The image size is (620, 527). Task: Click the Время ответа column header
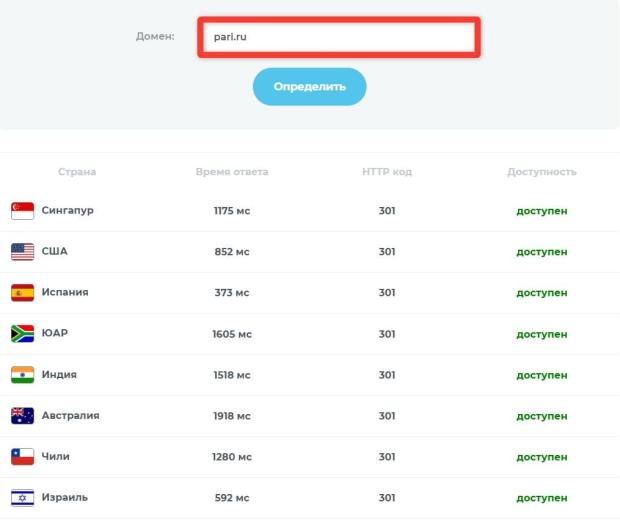(x=232, y=172)
